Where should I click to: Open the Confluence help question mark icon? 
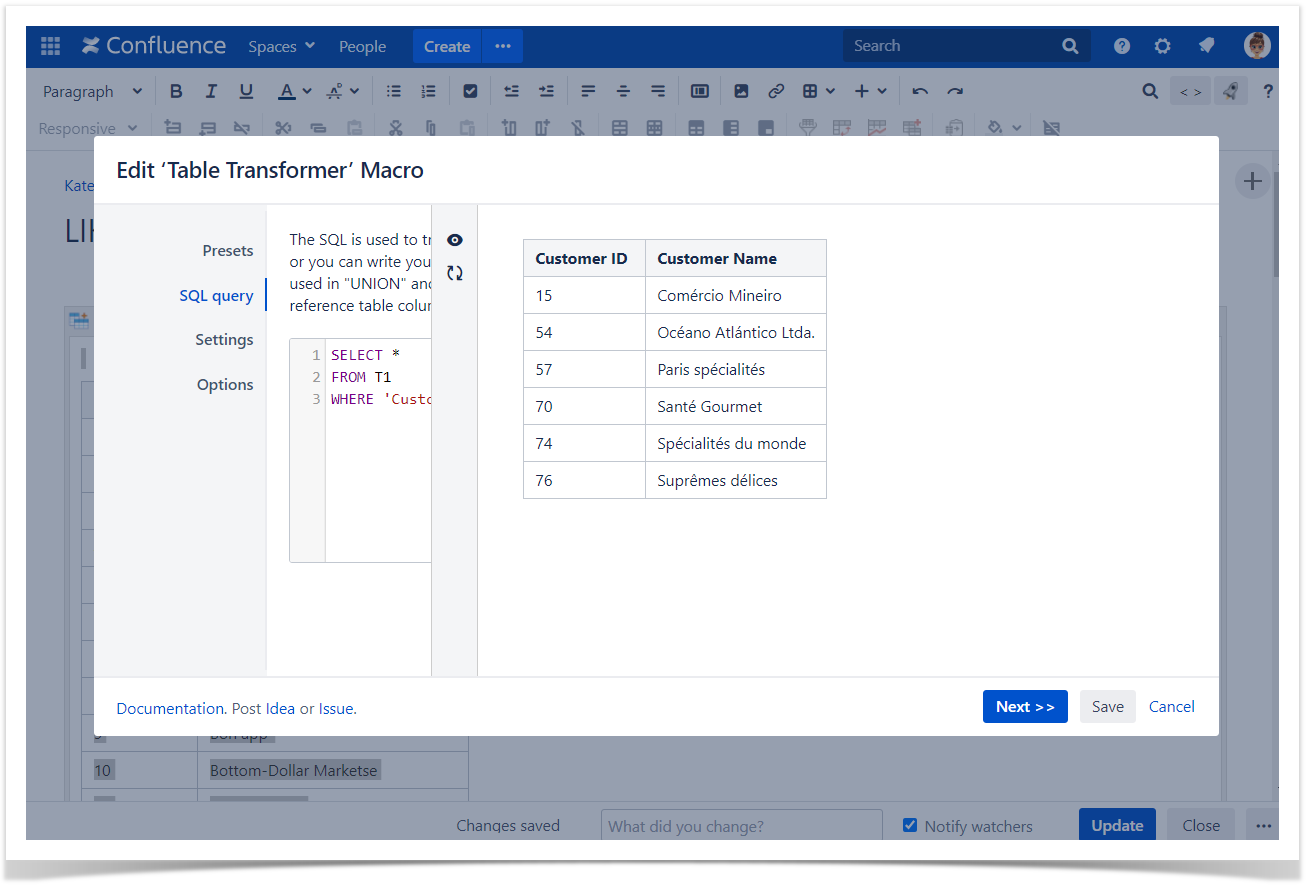point(1122,46)
